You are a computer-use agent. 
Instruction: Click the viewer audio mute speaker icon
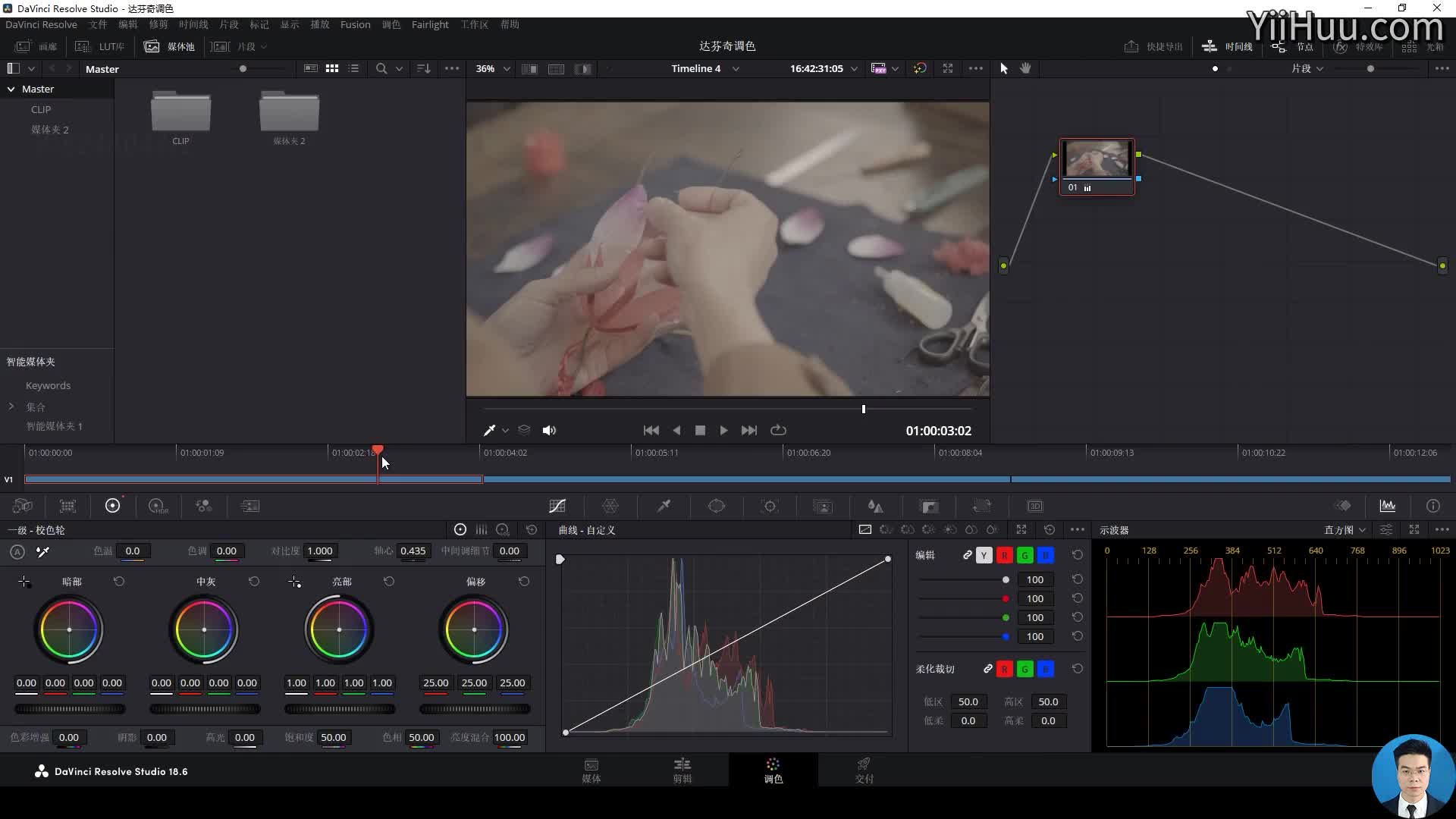550,430
